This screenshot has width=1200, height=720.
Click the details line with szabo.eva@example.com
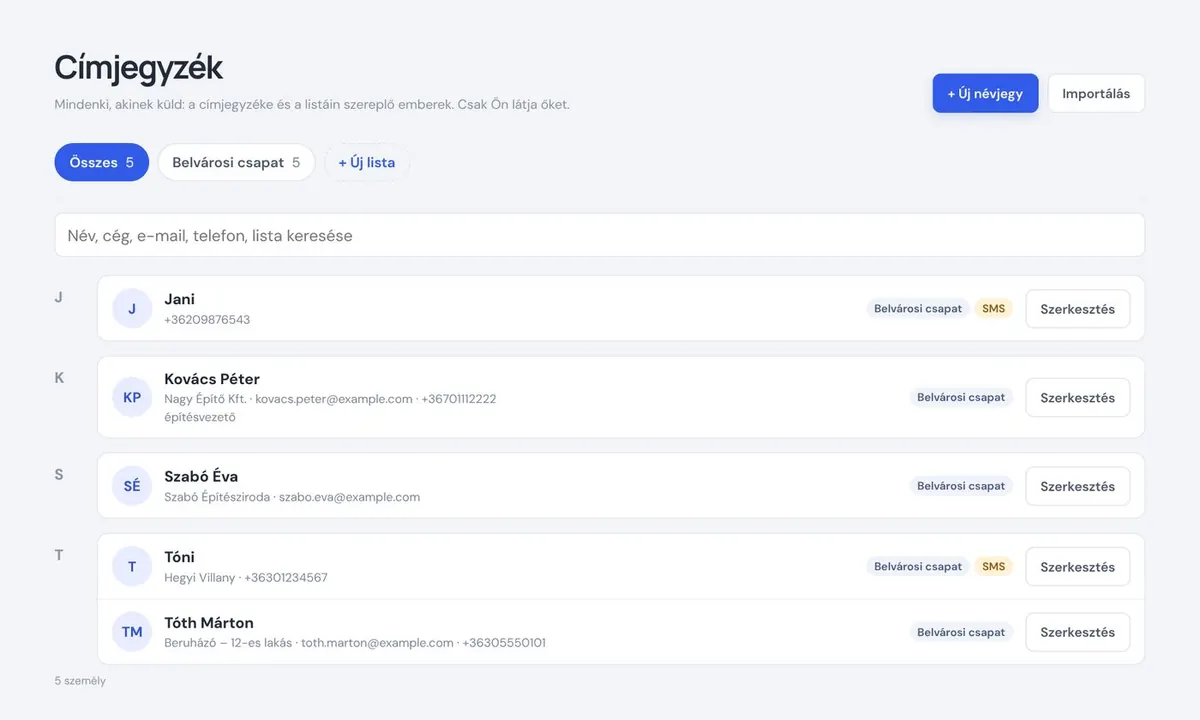point(292,497)
